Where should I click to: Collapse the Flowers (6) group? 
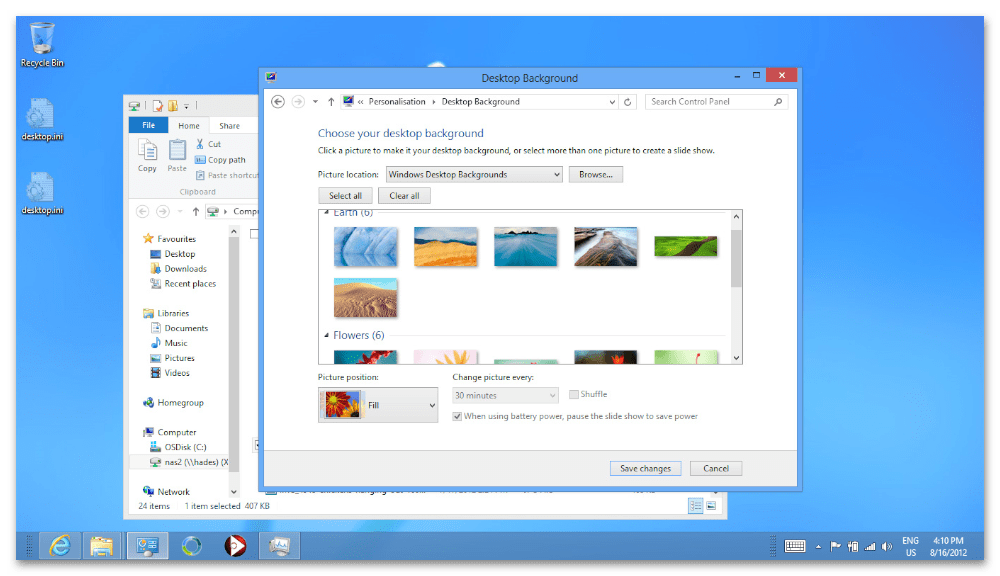326,336
